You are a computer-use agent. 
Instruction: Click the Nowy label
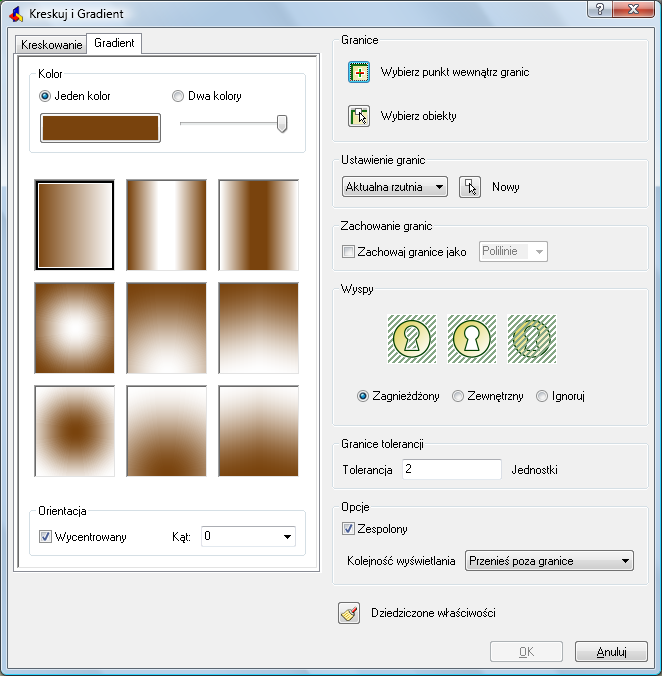(506, 187)
